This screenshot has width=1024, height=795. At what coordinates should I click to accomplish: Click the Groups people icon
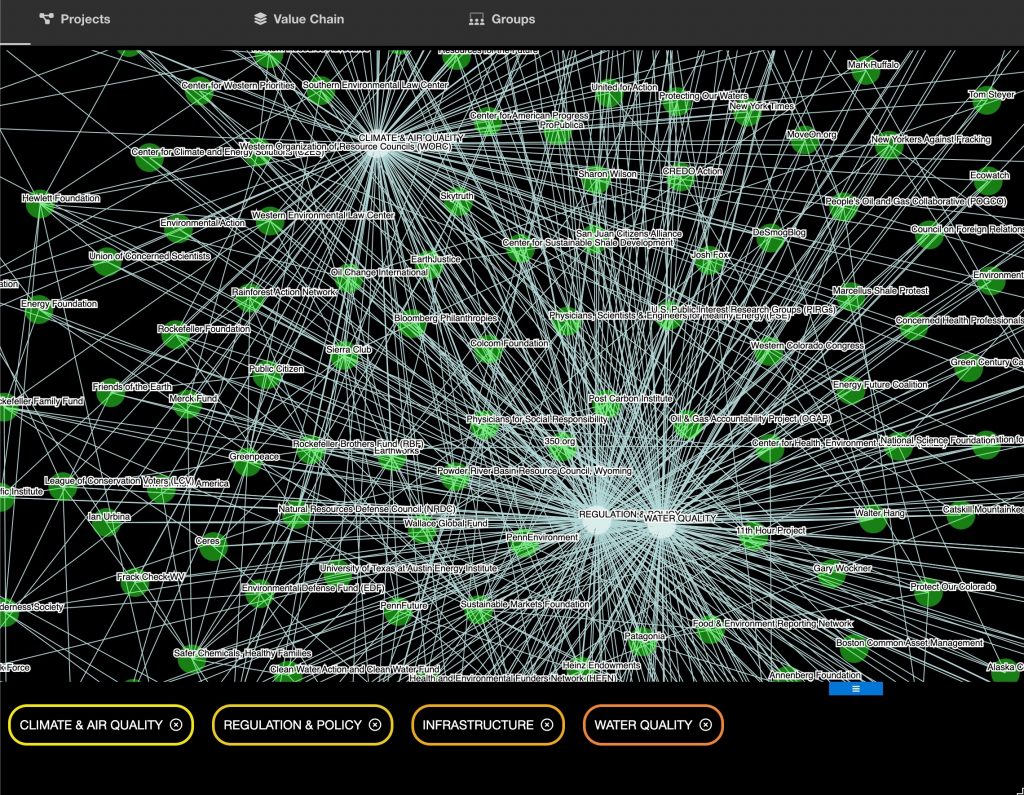[476, 19]
